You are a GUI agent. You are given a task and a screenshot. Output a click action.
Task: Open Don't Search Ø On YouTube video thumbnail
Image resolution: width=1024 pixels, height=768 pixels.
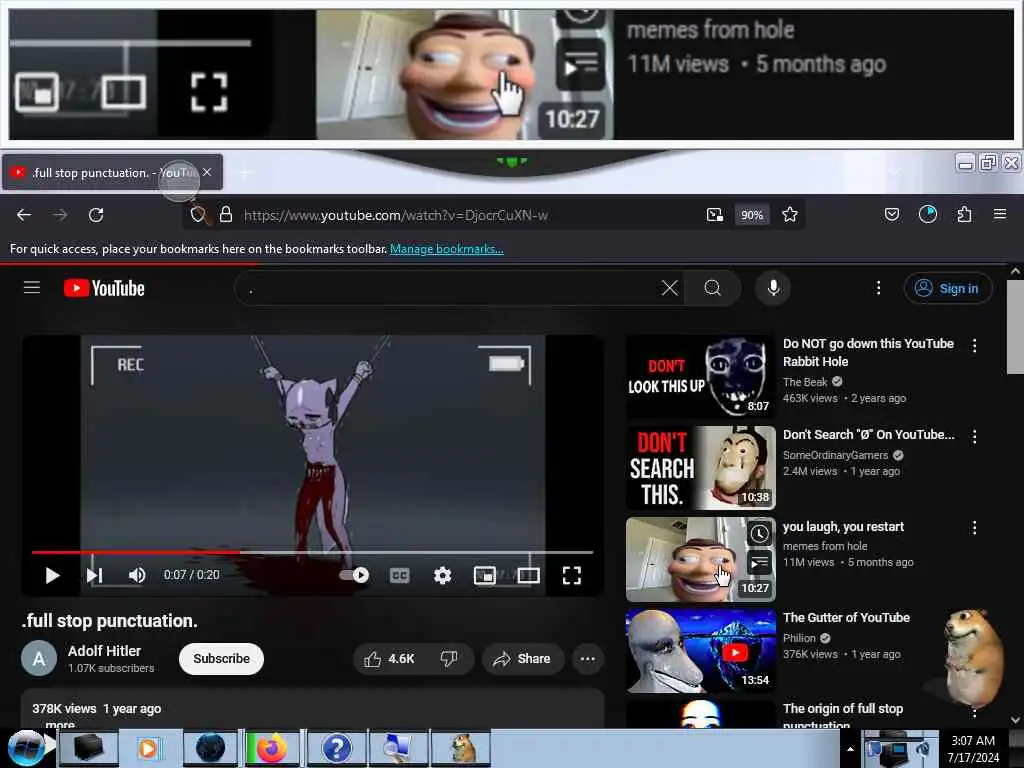[701, 468]
